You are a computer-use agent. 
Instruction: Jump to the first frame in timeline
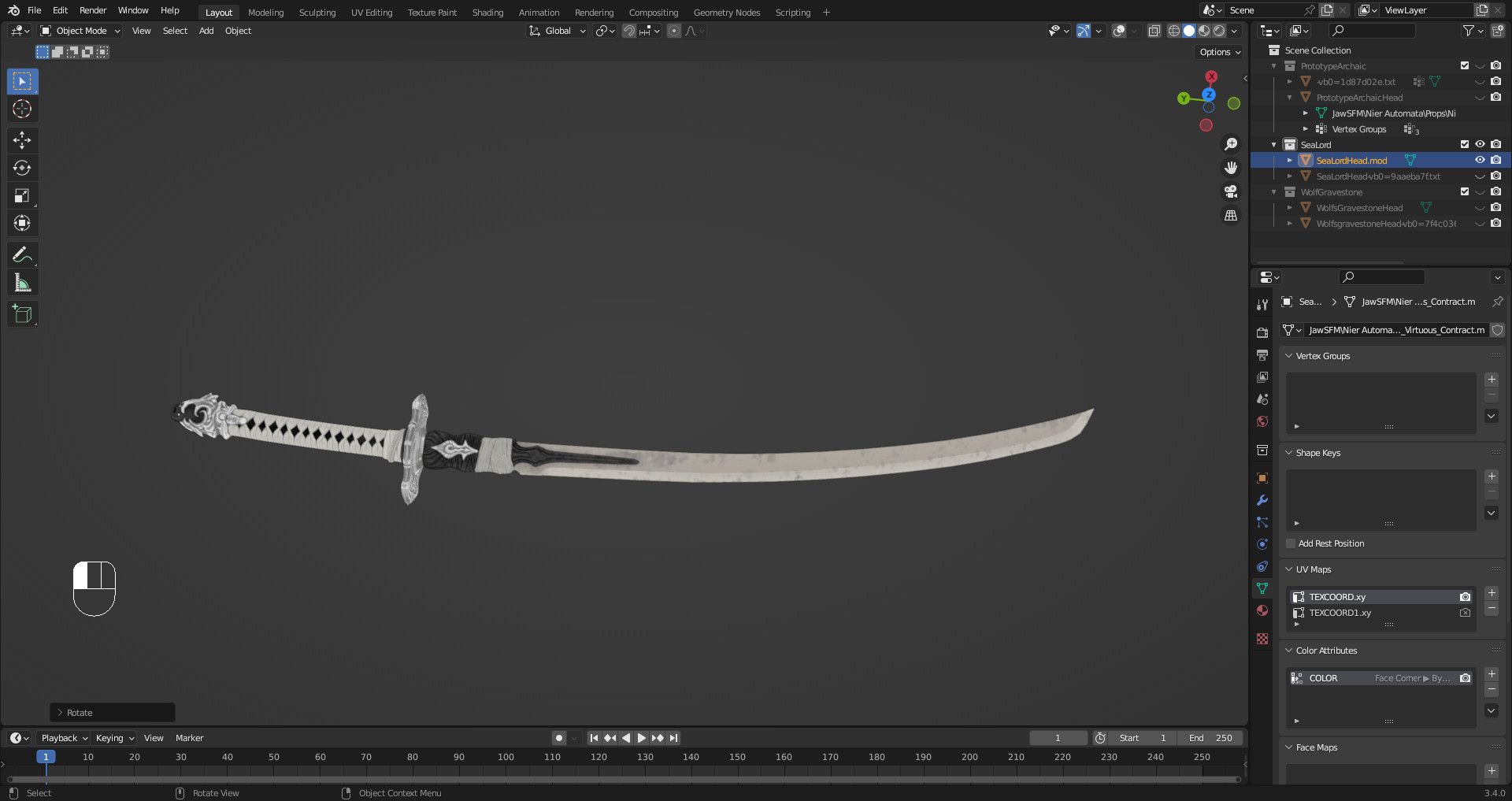(594, 738)
